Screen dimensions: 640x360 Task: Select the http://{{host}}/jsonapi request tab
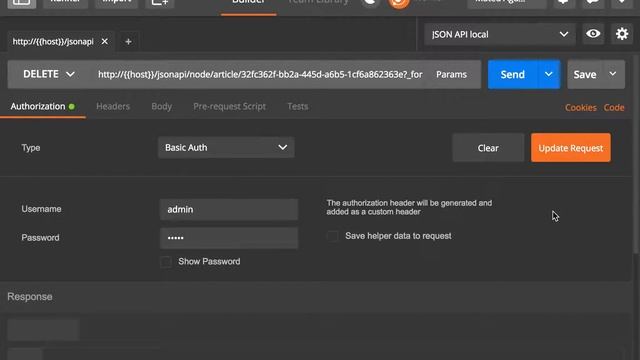(53, 42)
